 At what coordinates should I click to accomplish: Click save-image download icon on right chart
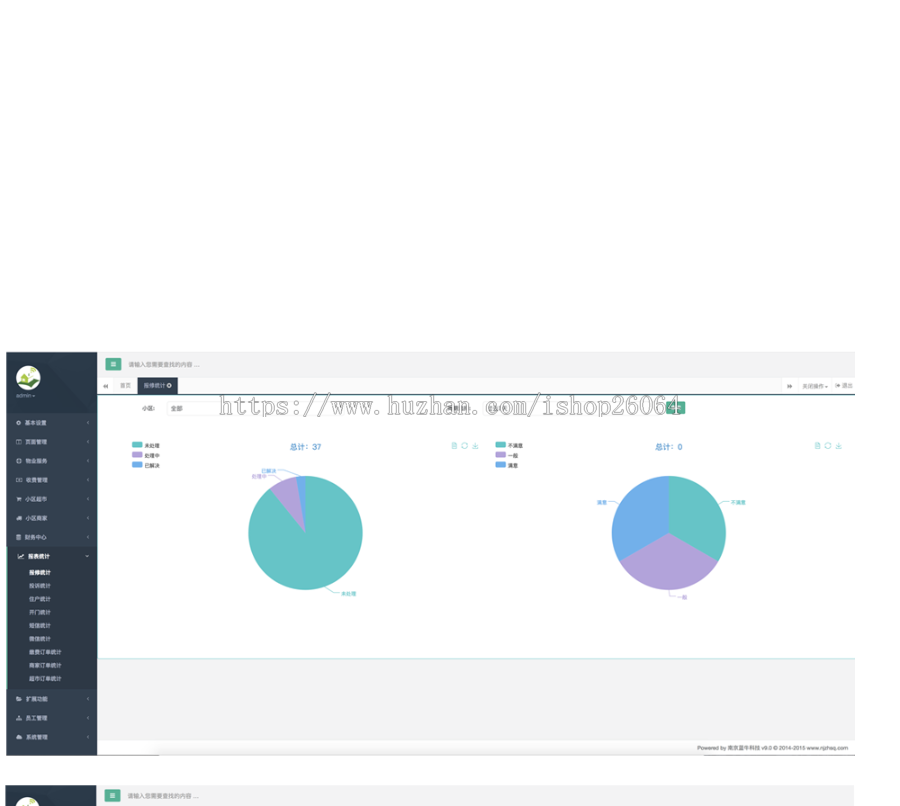click(x=839, y=445)
